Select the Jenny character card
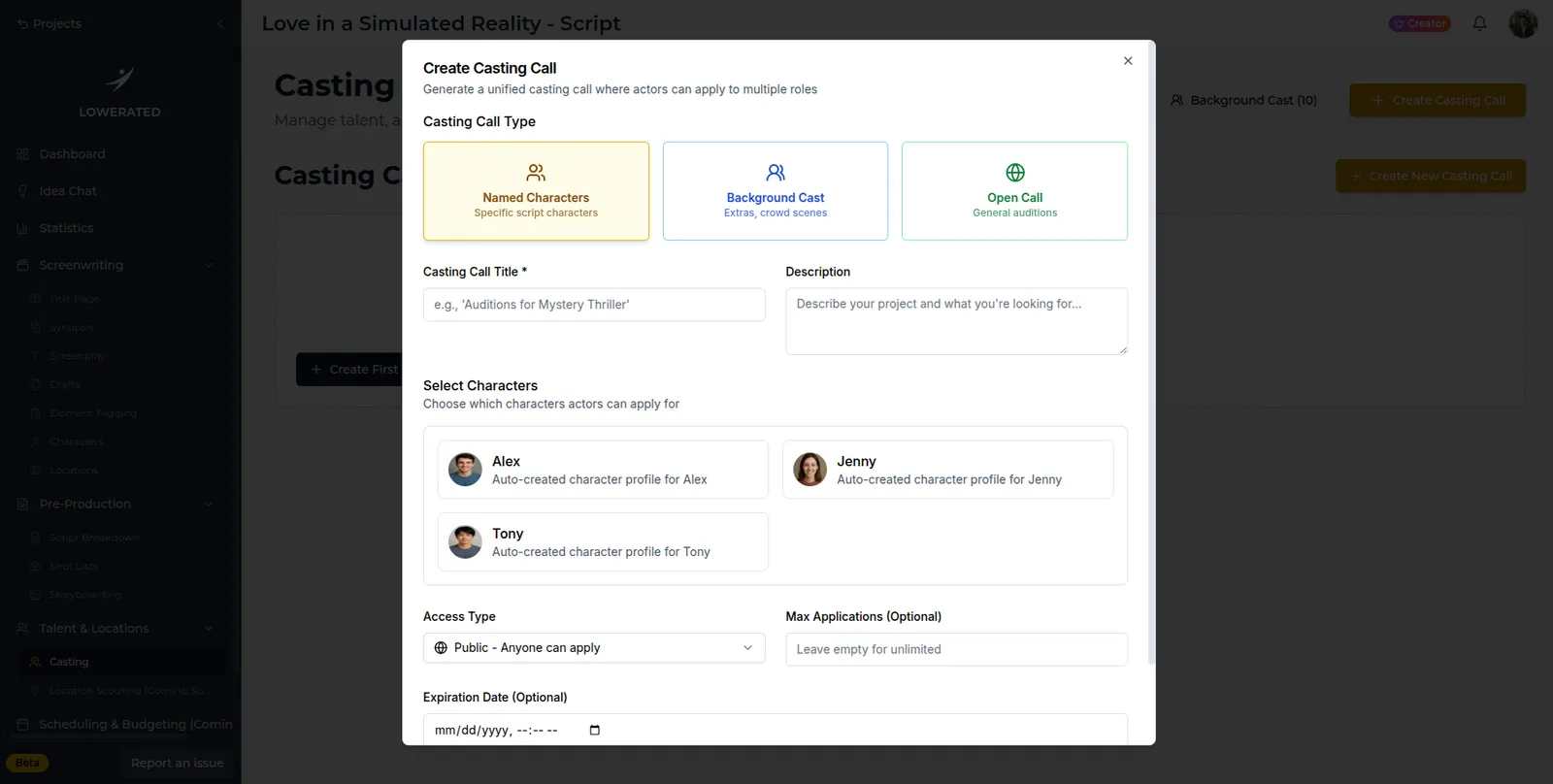 947,470
